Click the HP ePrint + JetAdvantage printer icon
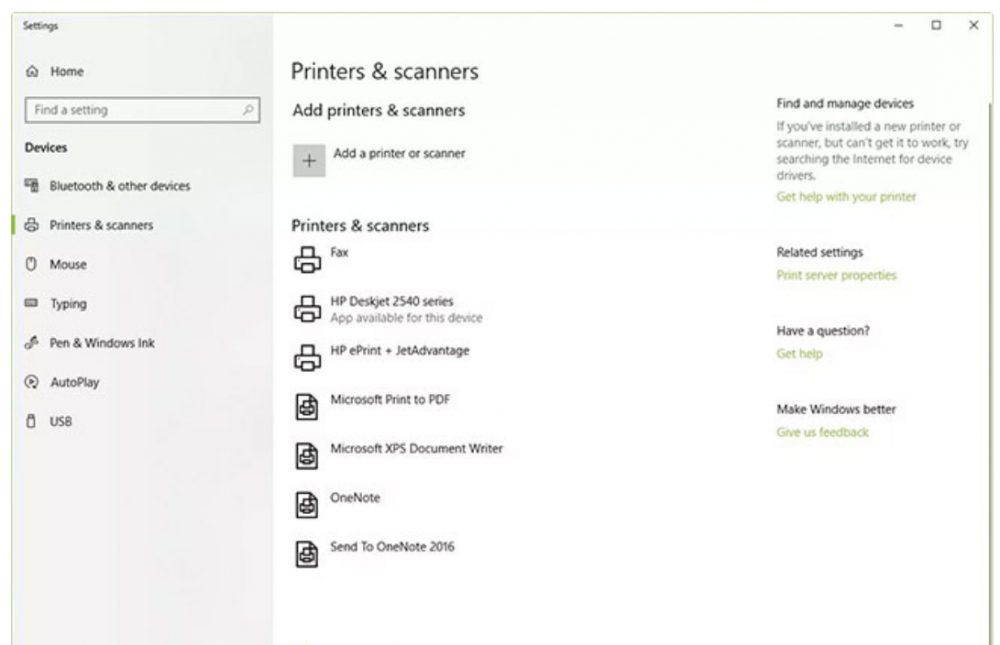The width and height of the screenshot is (1000, 645). point(305,352)
